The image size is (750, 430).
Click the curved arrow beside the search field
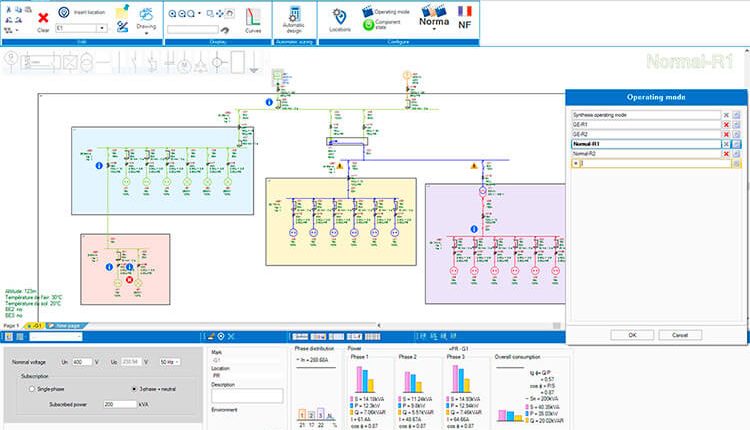(224, 30)
